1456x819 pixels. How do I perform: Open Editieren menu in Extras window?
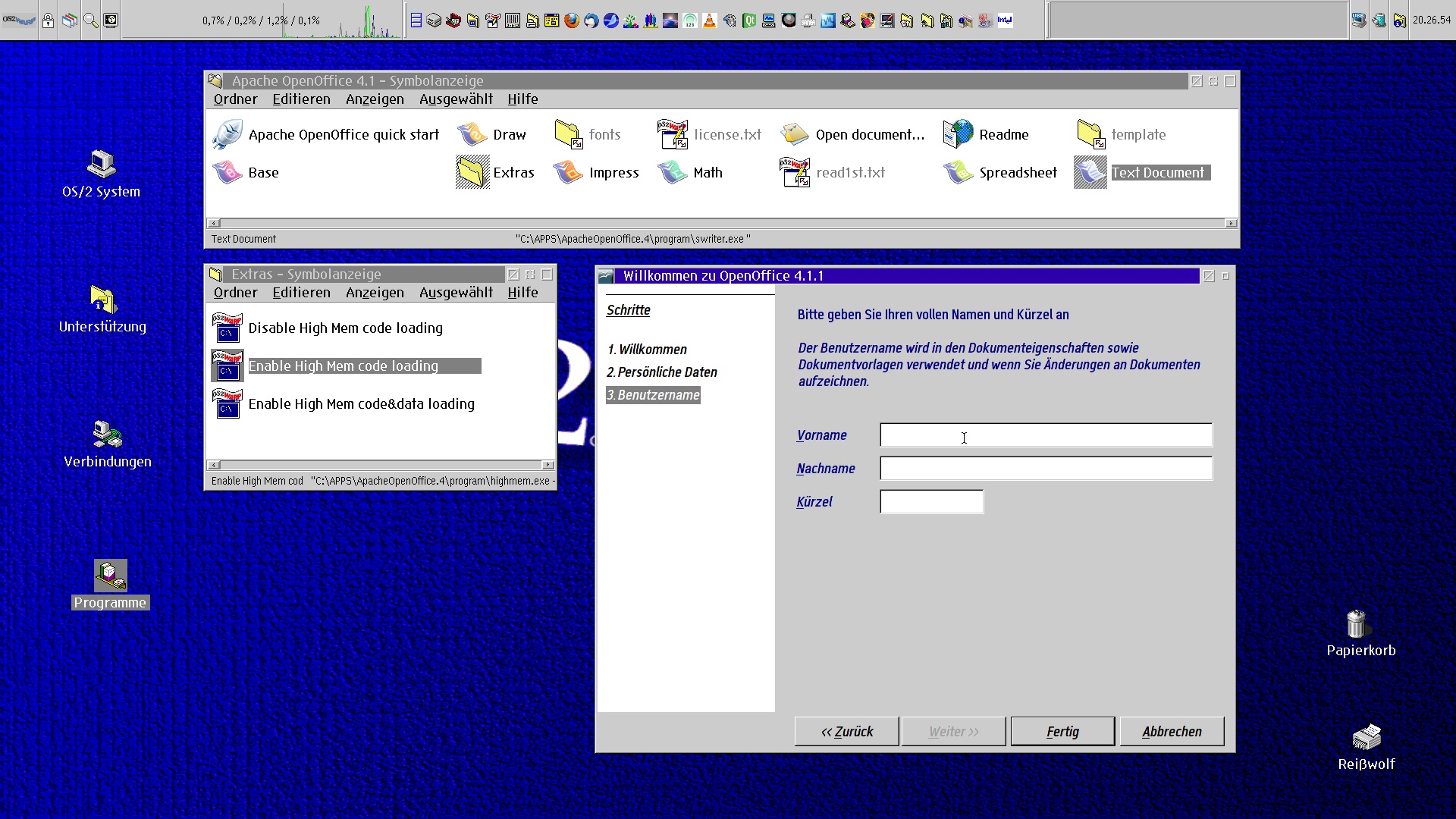click(301, 292)
